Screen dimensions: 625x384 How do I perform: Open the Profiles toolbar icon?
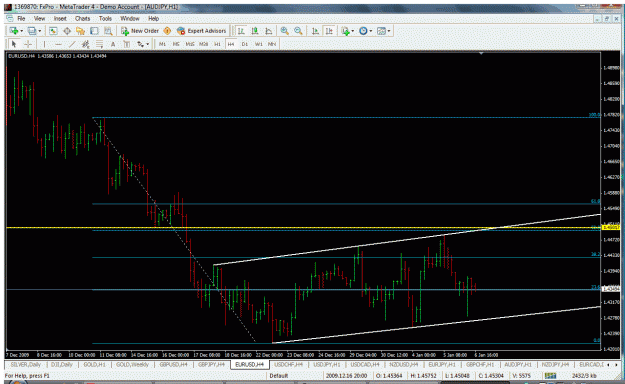pos(31,31)
